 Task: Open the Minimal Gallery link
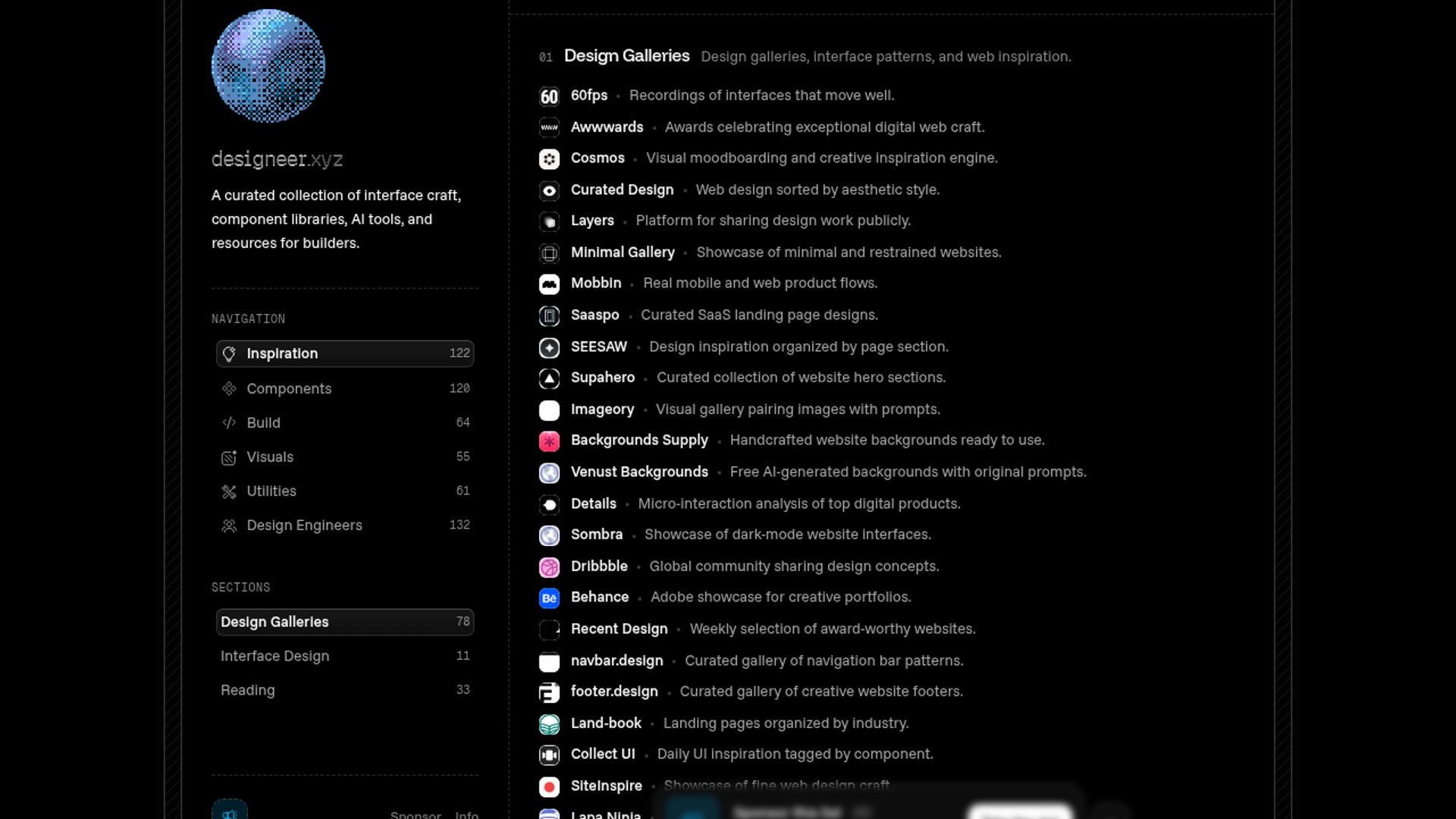(623, 253)
